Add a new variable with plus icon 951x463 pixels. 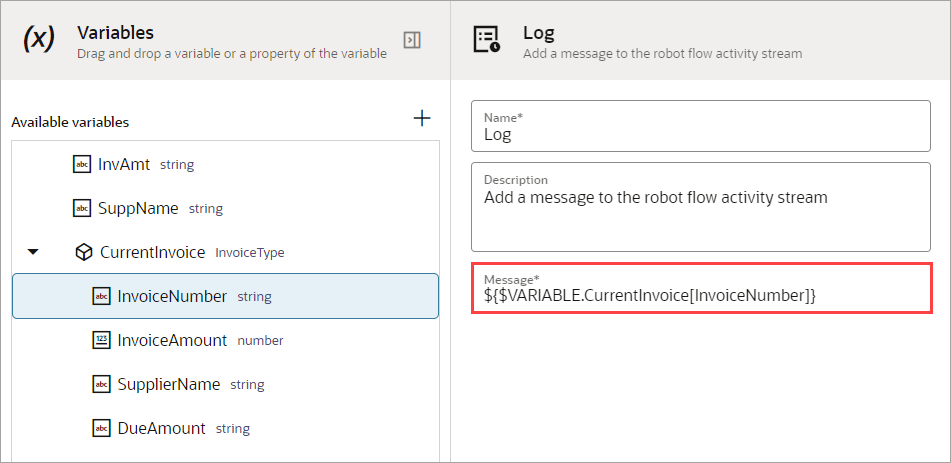(x=422, y=118)
